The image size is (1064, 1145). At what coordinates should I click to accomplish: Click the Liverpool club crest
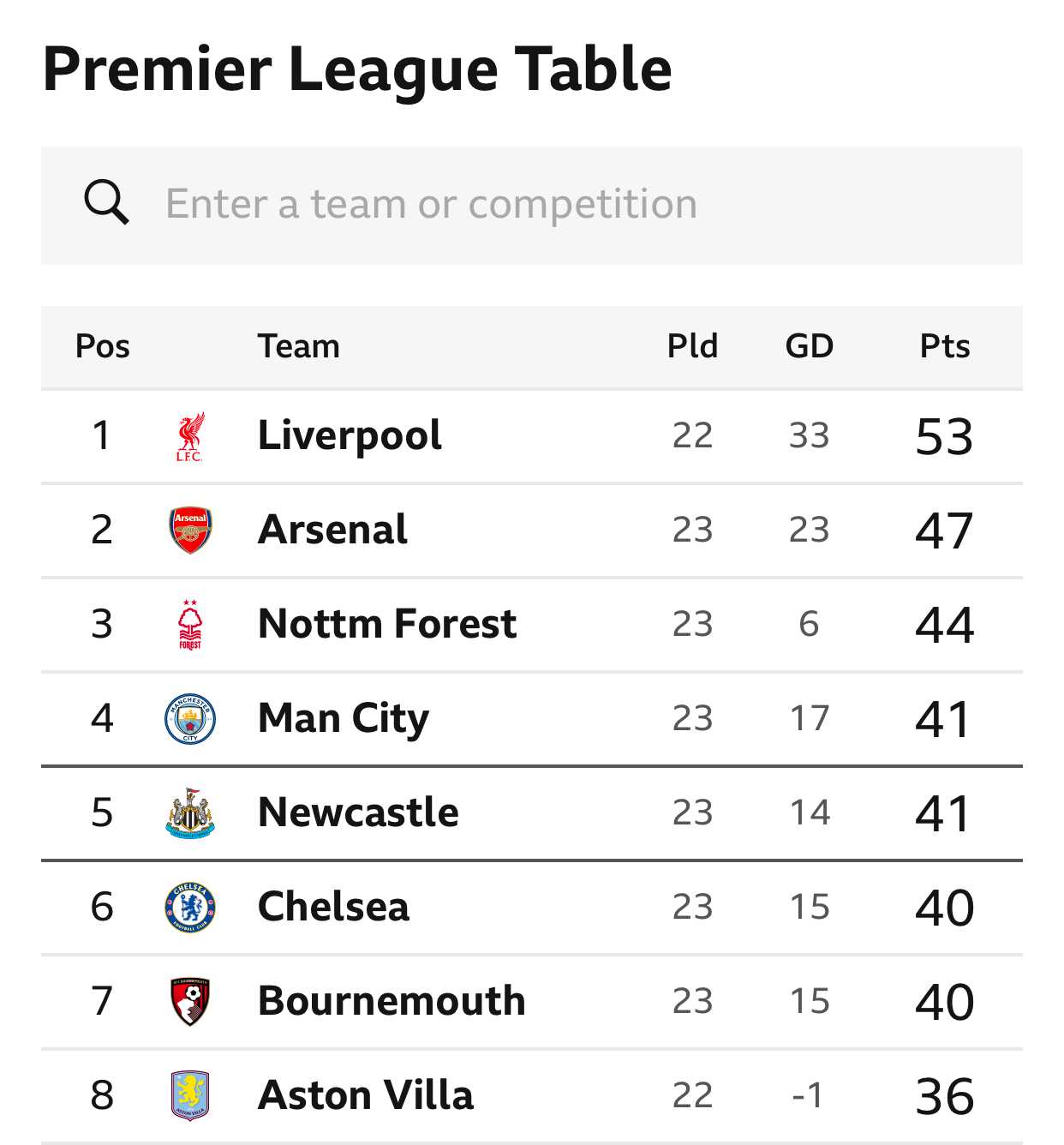(189, 436)
